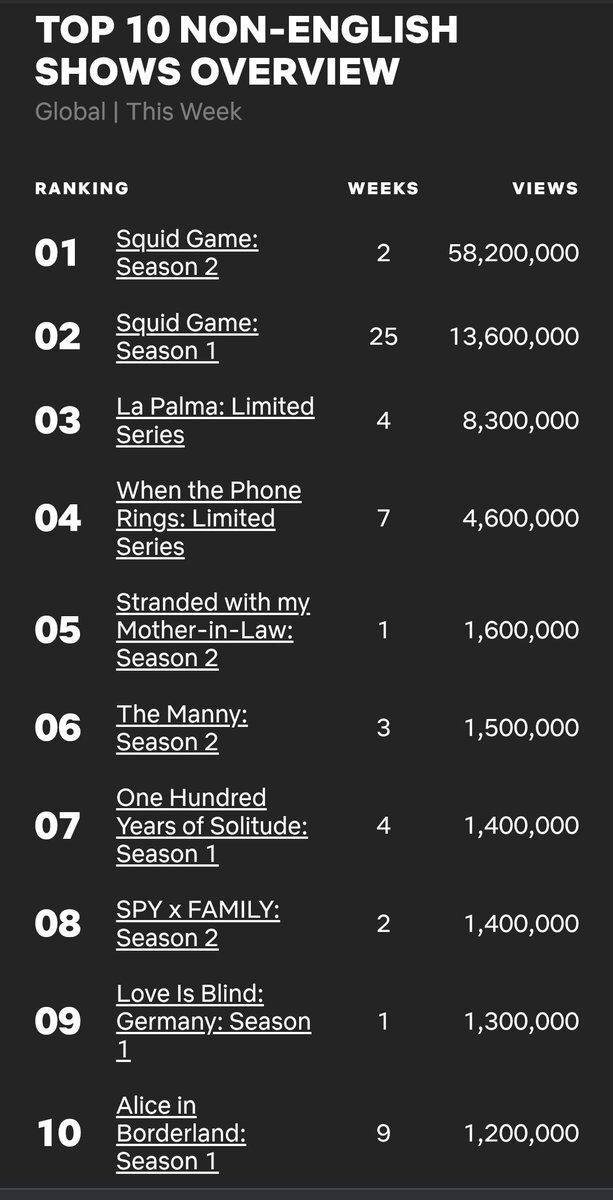The image size is (613, 1200).
Task: Click the Global | This Week subtitle
Action: coord(138,111)
